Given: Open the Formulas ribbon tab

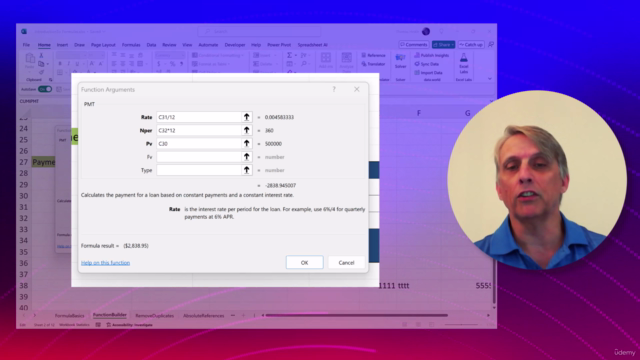Looking at the screenshot, I should (x=131, y=45).
